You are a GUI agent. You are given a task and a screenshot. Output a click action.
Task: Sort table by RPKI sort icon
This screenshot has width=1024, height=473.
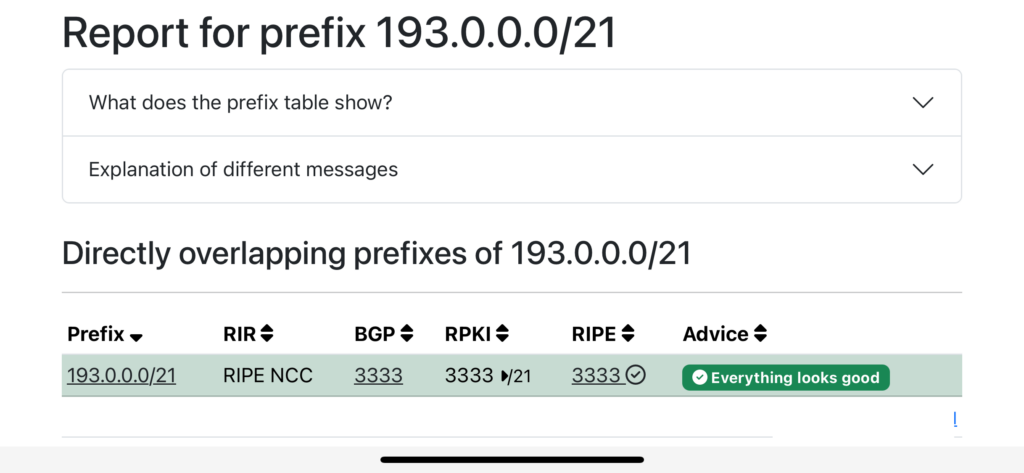(502, 334)
